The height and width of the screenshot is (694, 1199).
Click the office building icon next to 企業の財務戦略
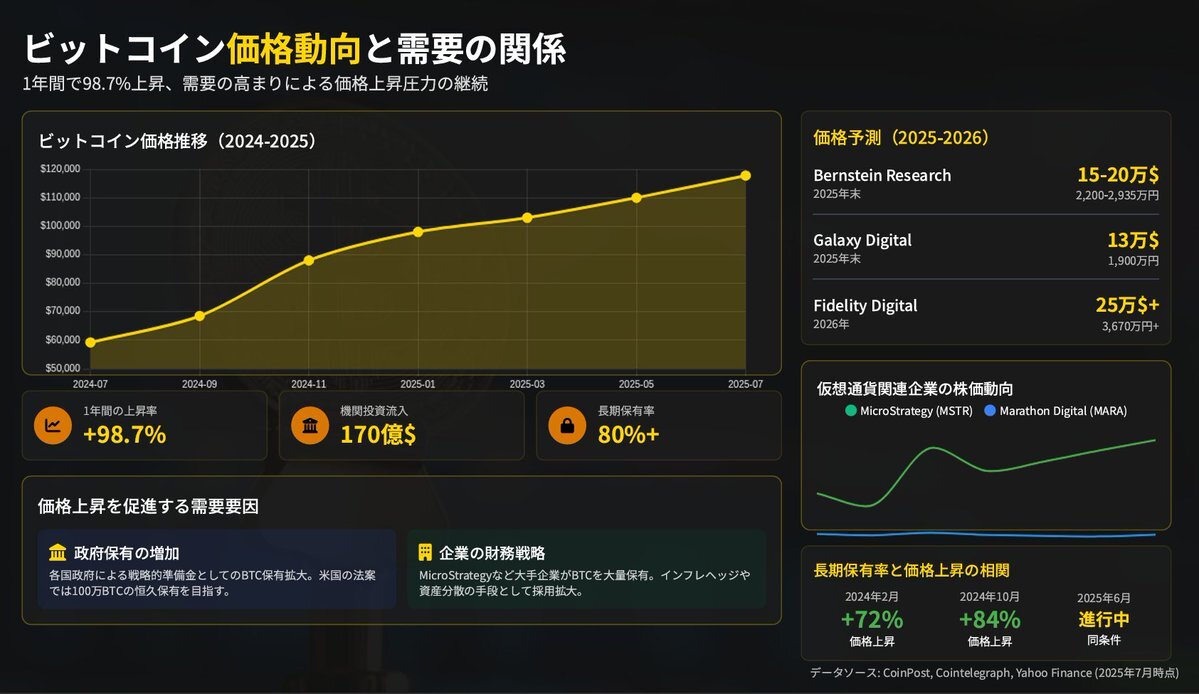click(x=425, y=553)
